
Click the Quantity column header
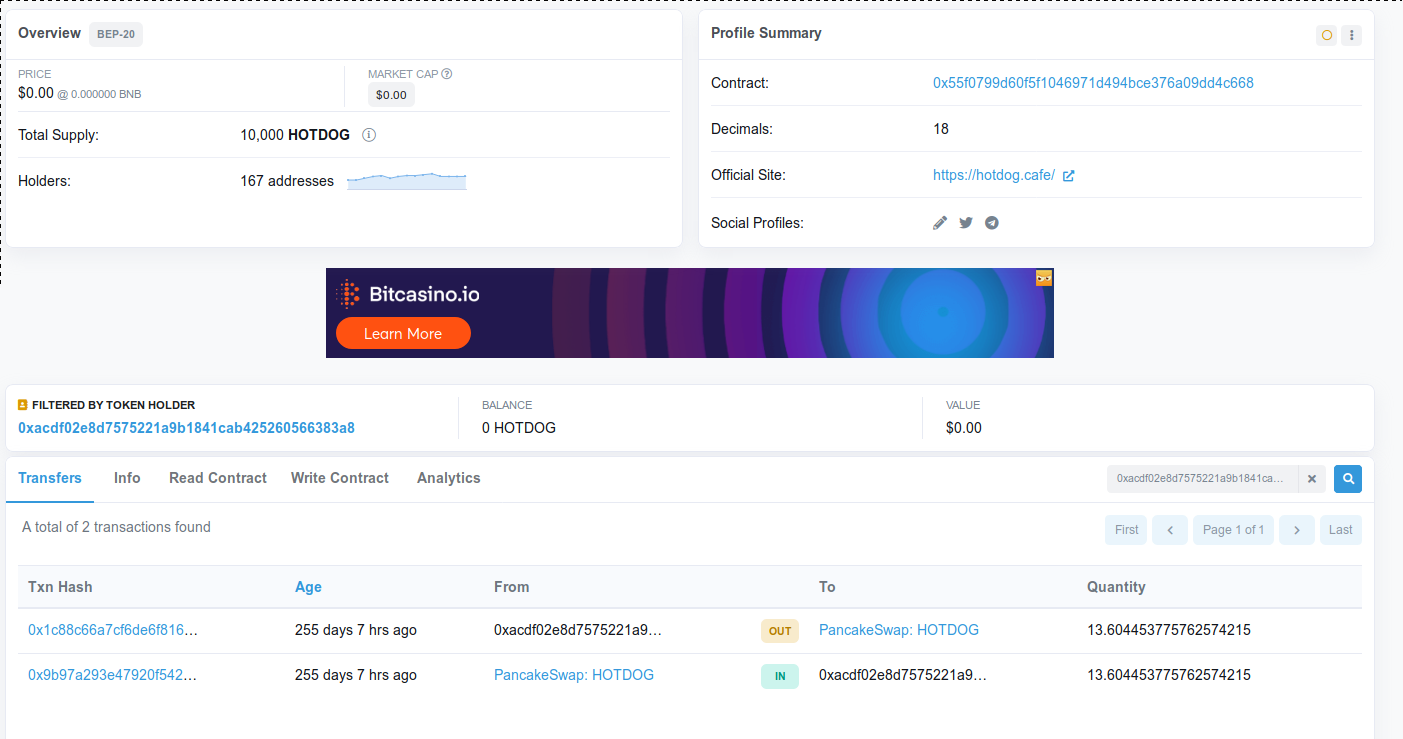click(1116, 587)
